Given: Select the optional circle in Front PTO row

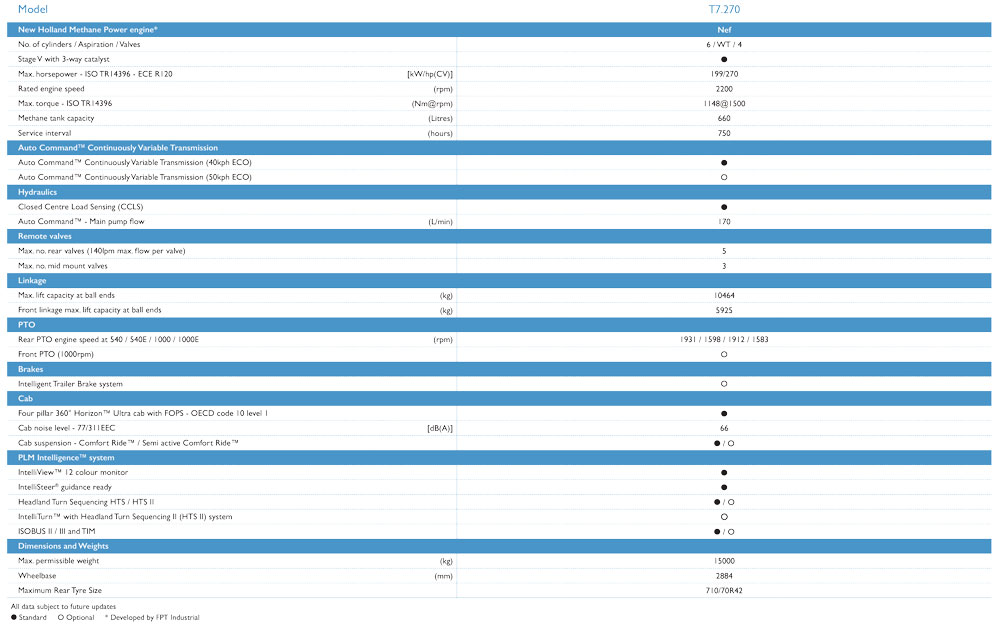Looking at the screenshot, I should click(x=724, y=354).
